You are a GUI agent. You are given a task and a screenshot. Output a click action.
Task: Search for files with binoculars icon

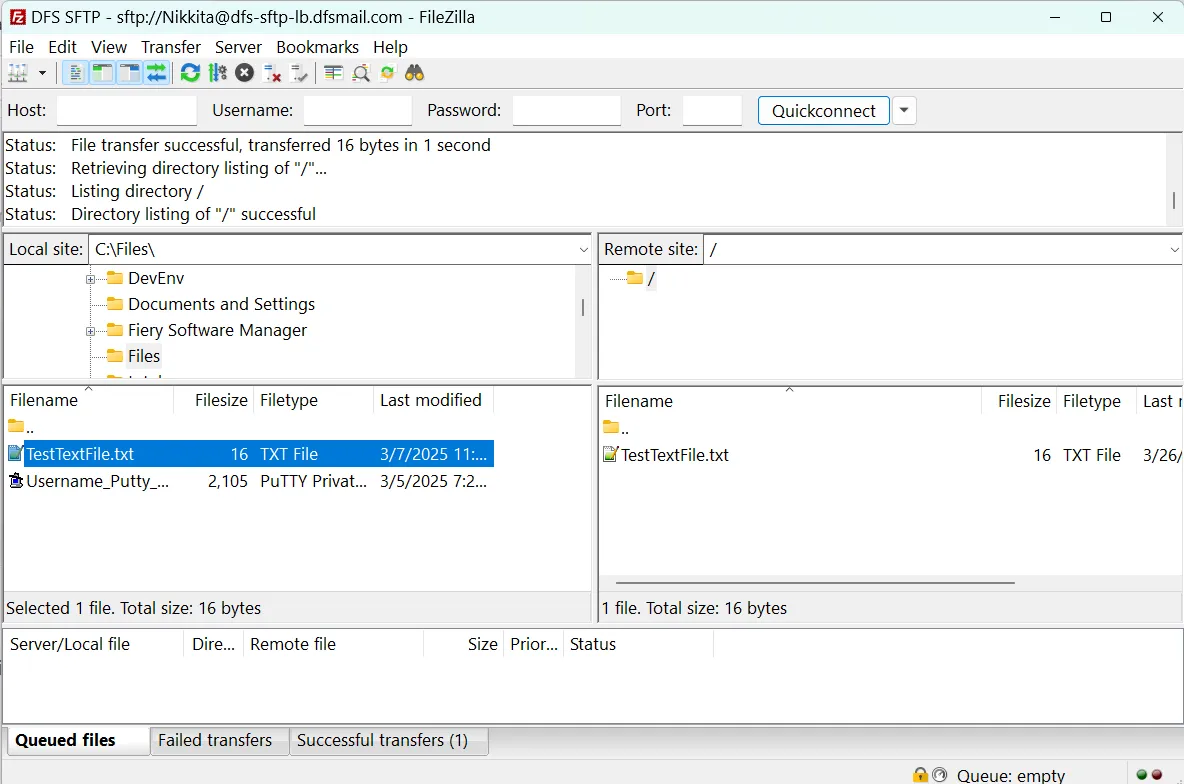[415, 73]
